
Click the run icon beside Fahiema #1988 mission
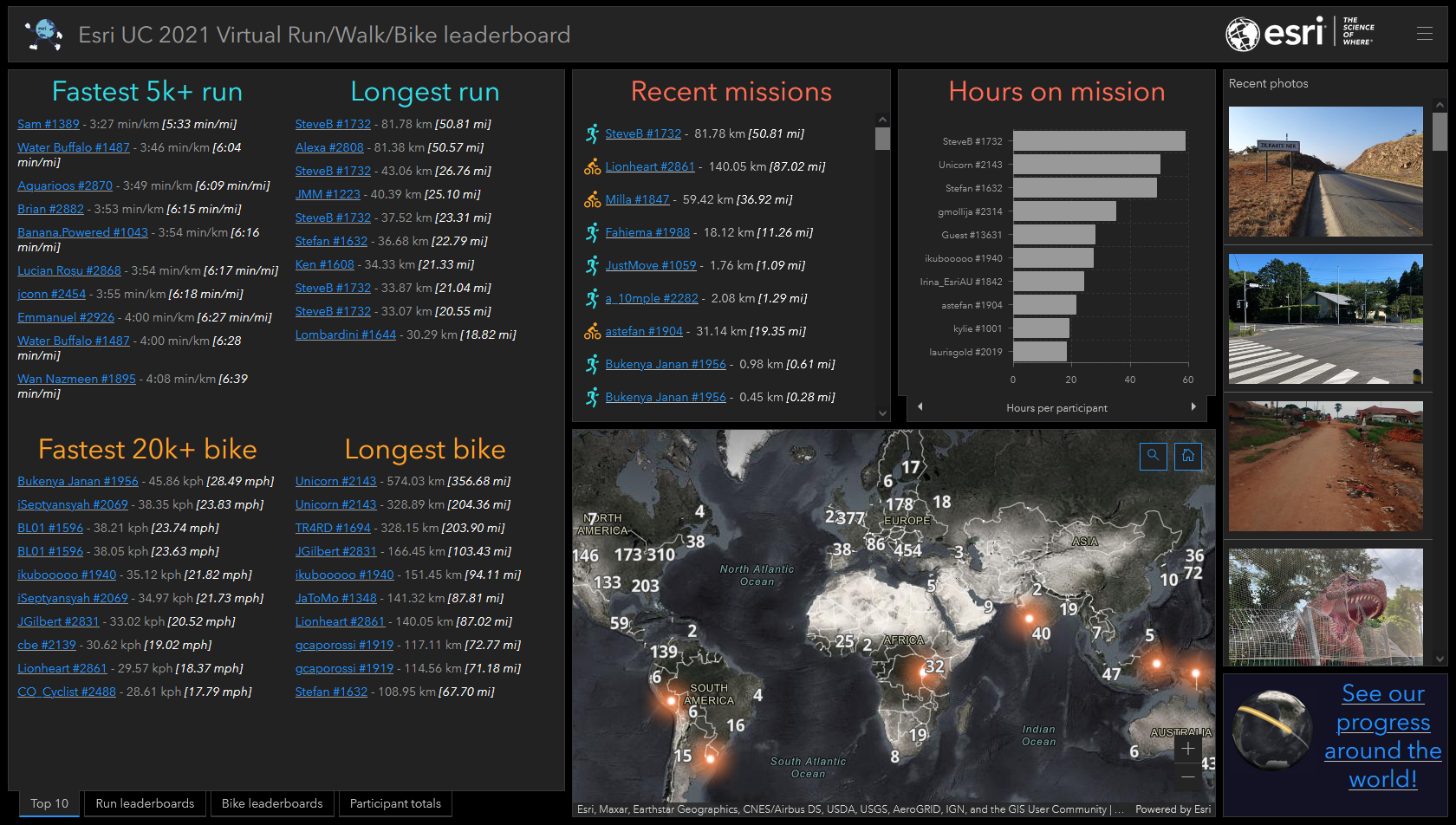pyautogui.click(x=592, y=232)
